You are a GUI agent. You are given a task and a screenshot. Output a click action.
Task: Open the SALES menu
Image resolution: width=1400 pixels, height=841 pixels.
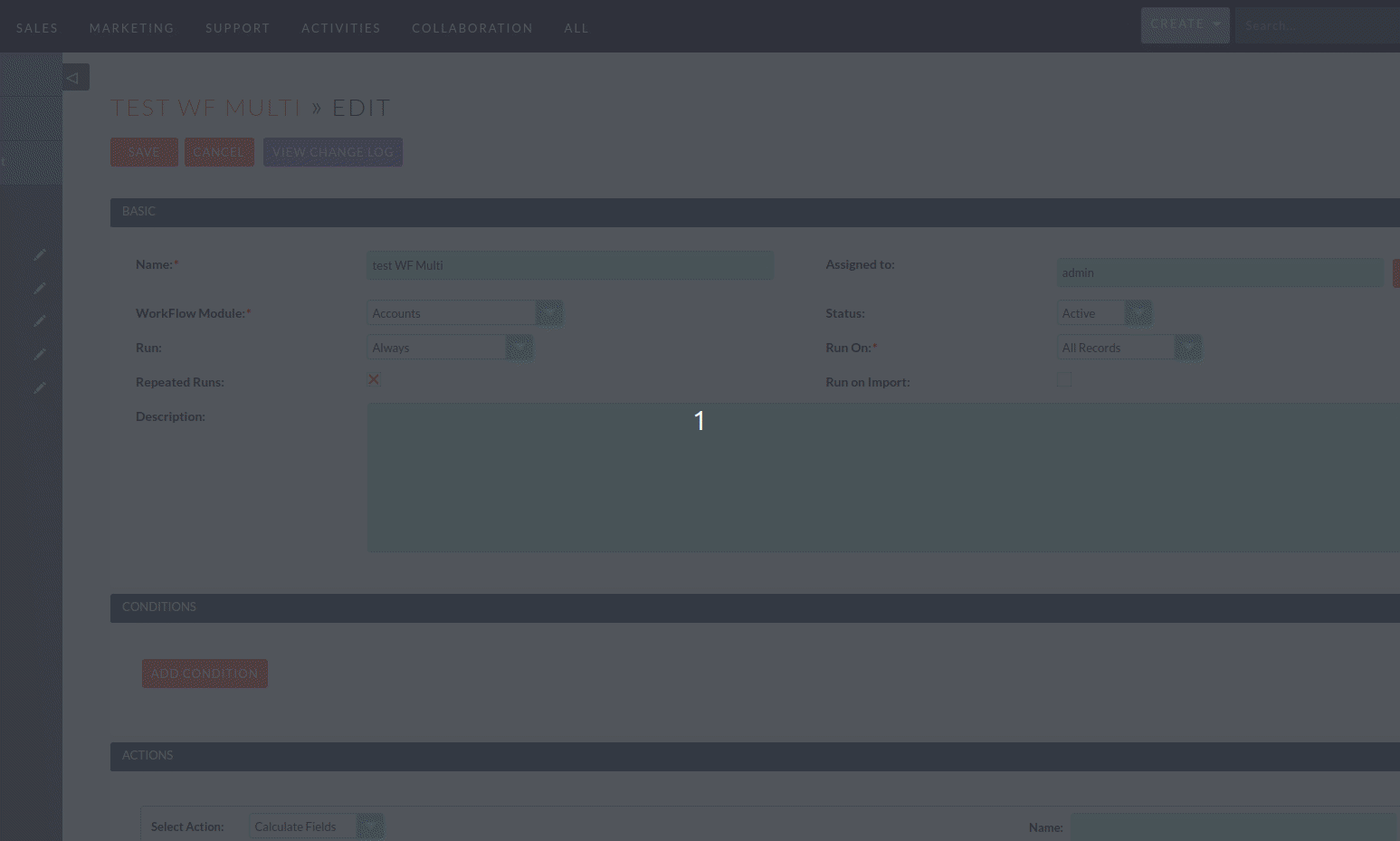[x=37, y=28]
